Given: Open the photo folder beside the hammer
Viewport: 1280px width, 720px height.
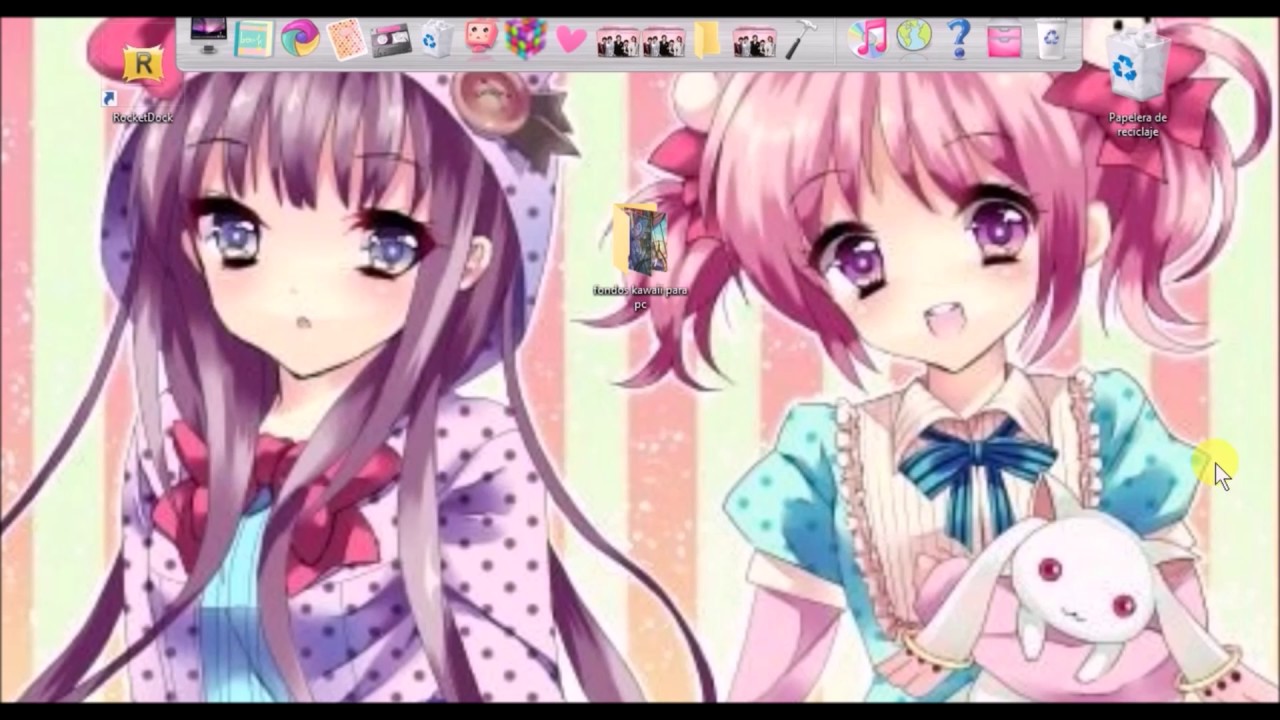Looking at the screenshot, I should (x=754, y=43).
